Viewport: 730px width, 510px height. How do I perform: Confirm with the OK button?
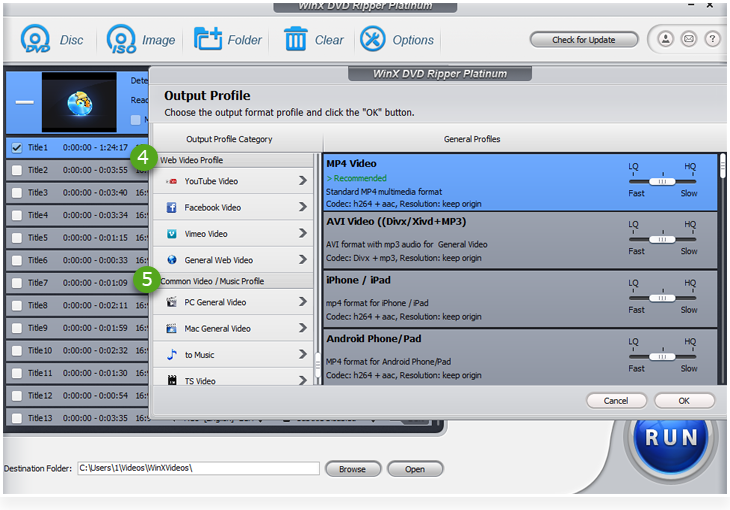click(x=684, y=401)
